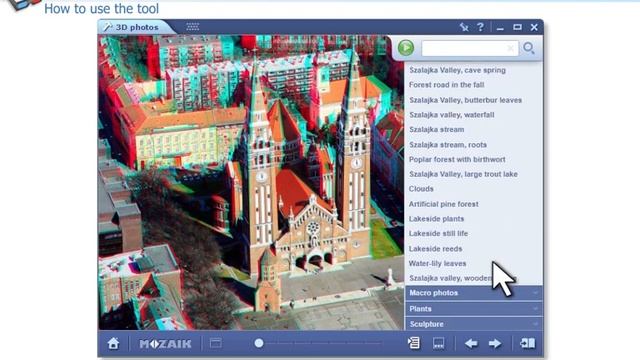Click the green play button
Viewport: 640px width, 360px height.
click(406, 48)
